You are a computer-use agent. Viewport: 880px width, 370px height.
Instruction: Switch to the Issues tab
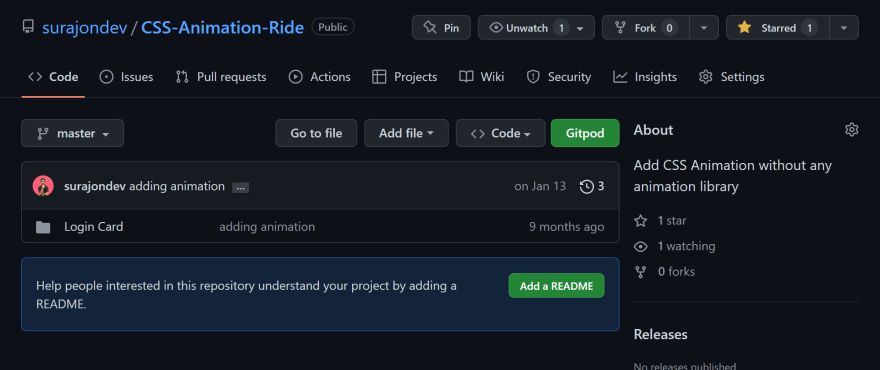126,77
